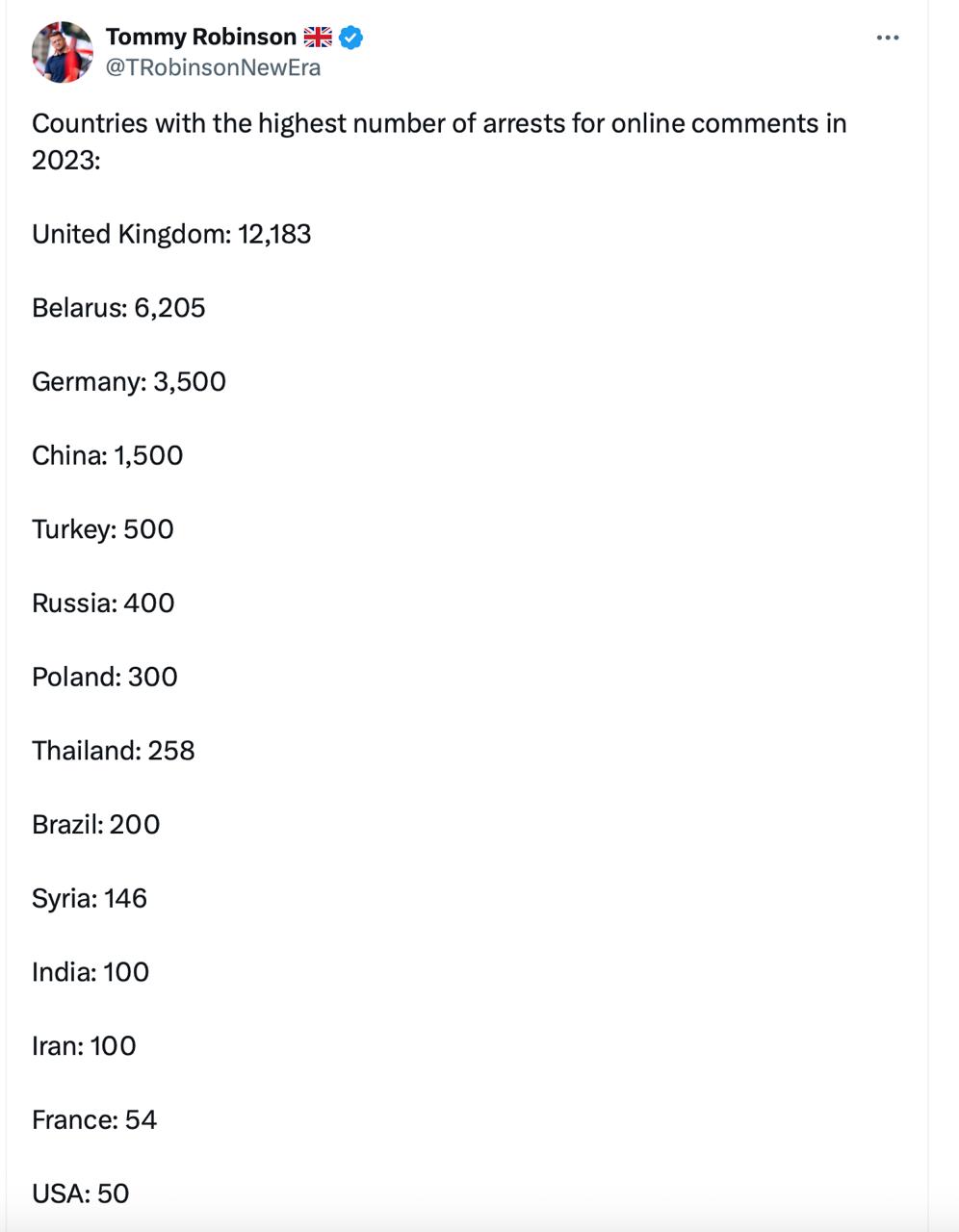
Task: Click the Syria: 146 entry
Action: click(90, 899)
